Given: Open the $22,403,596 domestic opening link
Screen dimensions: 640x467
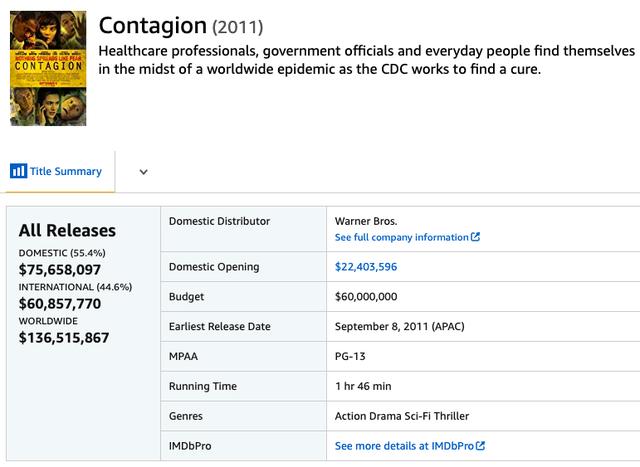Looking at the screenshot, I should (x=366, y=267).
